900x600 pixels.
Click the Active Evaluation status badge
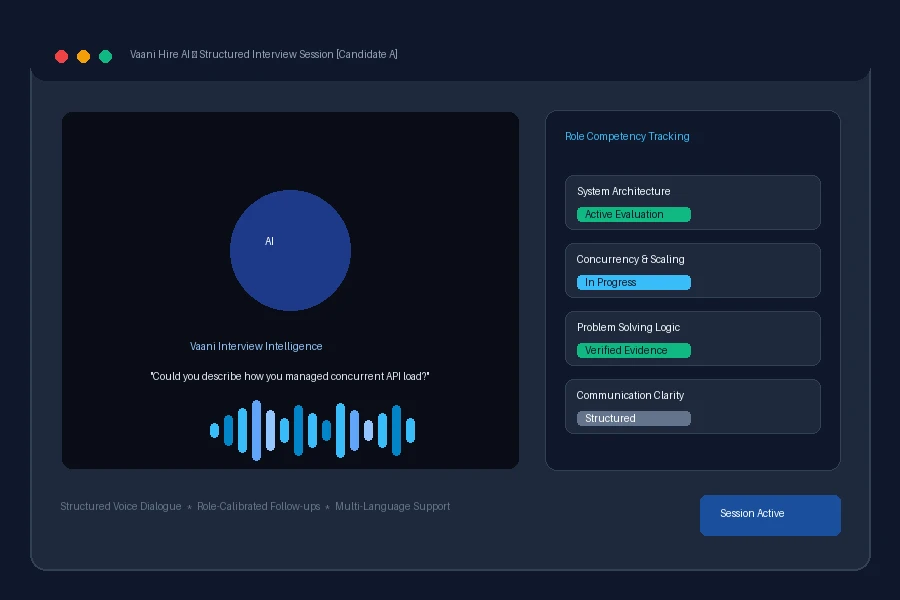coord(634,214)
